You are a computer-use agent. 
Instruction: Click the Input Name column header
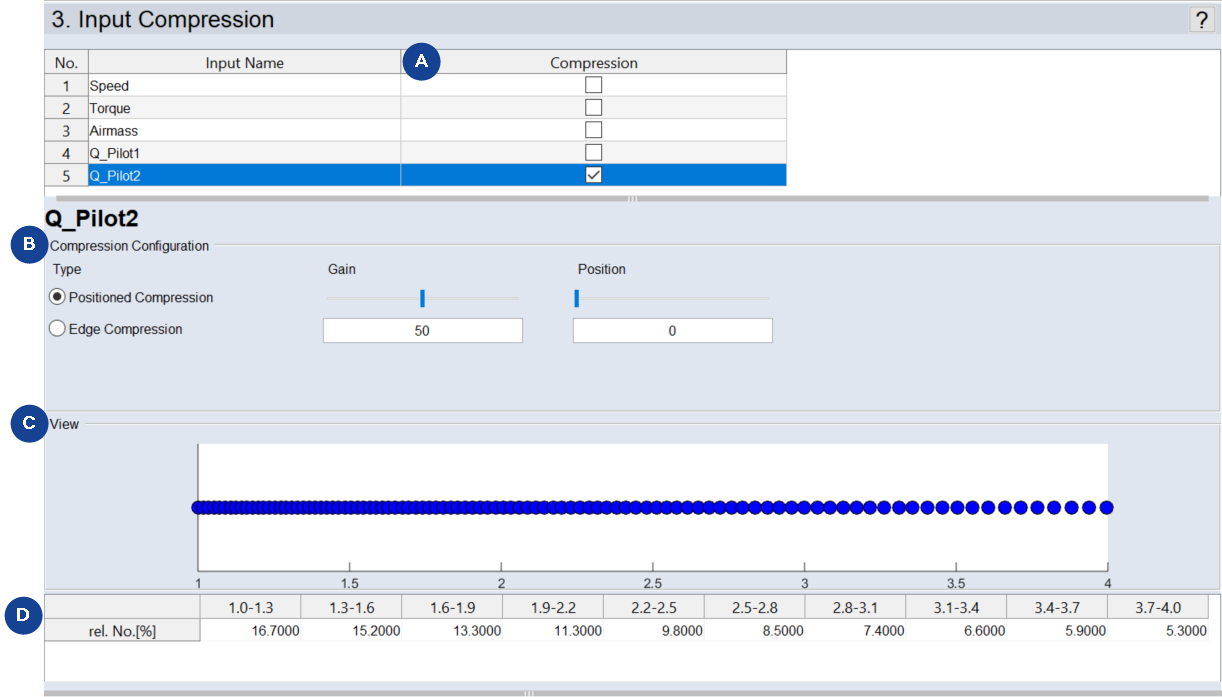(244, 63)
